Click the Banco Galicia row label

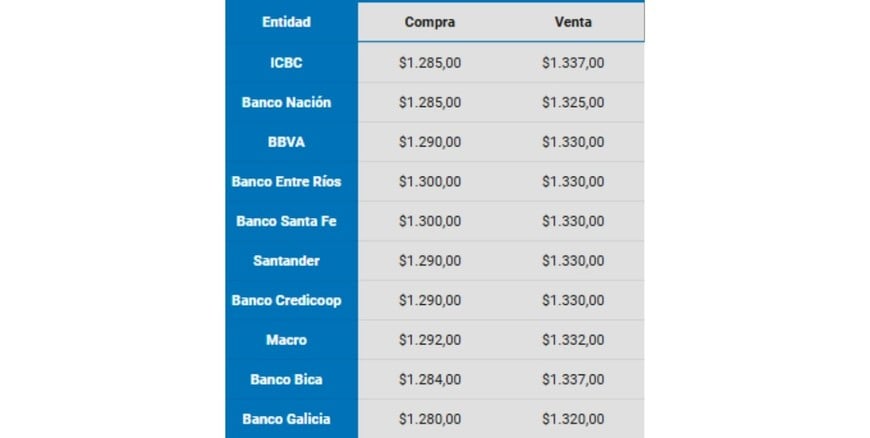pos(286,419)
